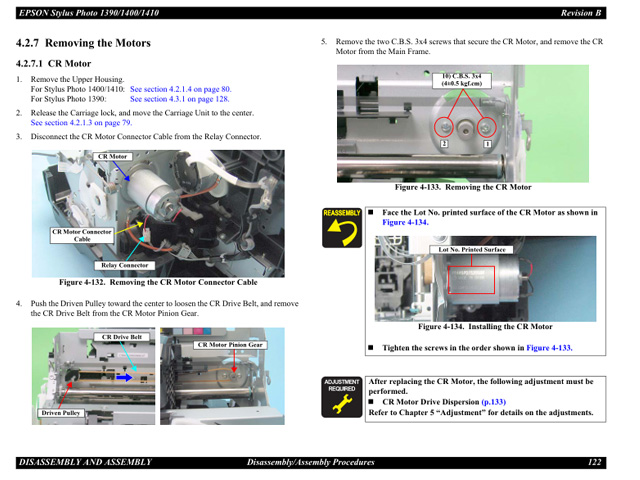Click the Reassembly icon with yellow arrow
640x480 pixels.
coord(341,227)
